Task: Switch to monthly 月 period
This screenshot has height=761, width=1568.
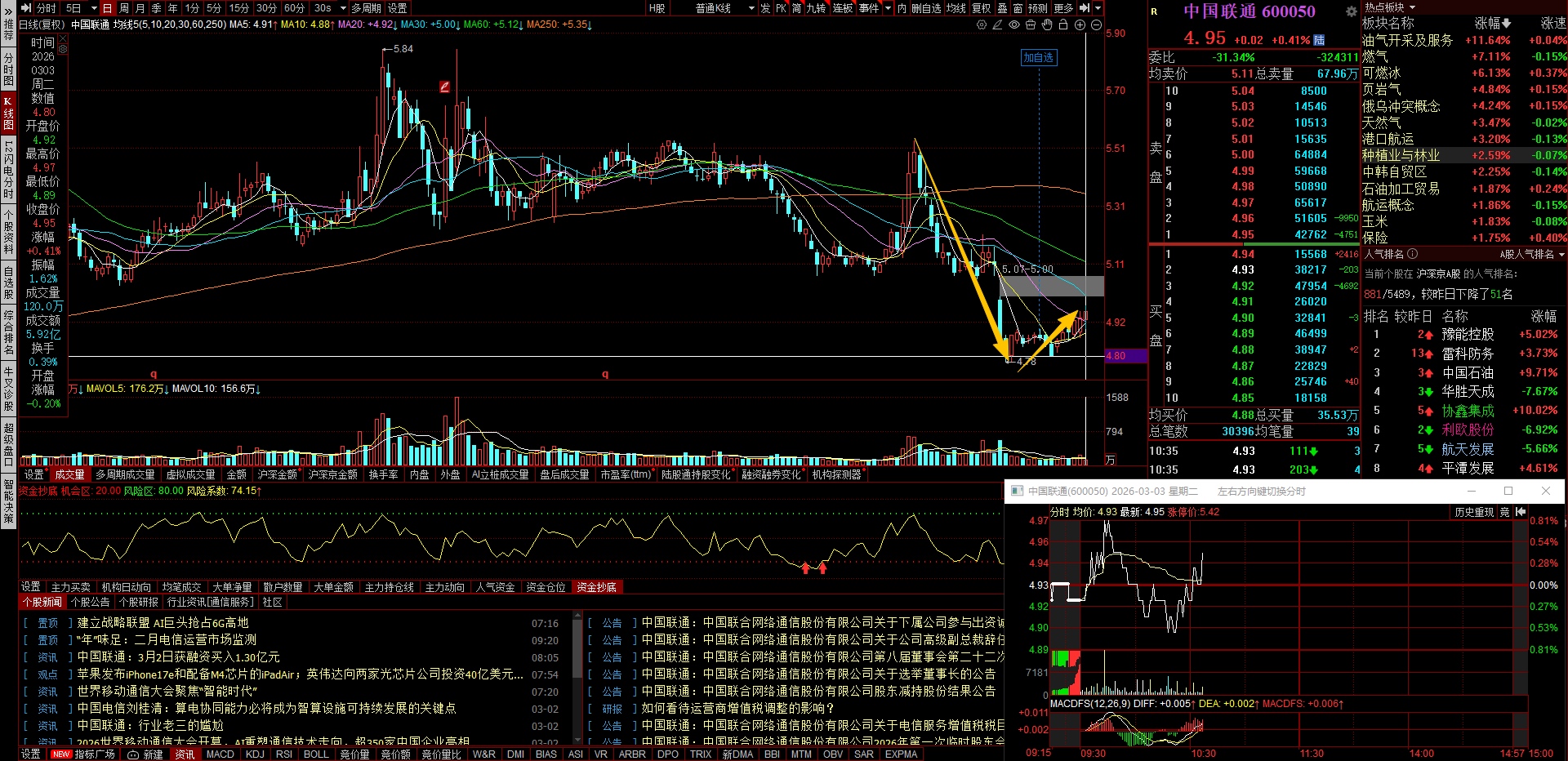Action: click(140, 8)
